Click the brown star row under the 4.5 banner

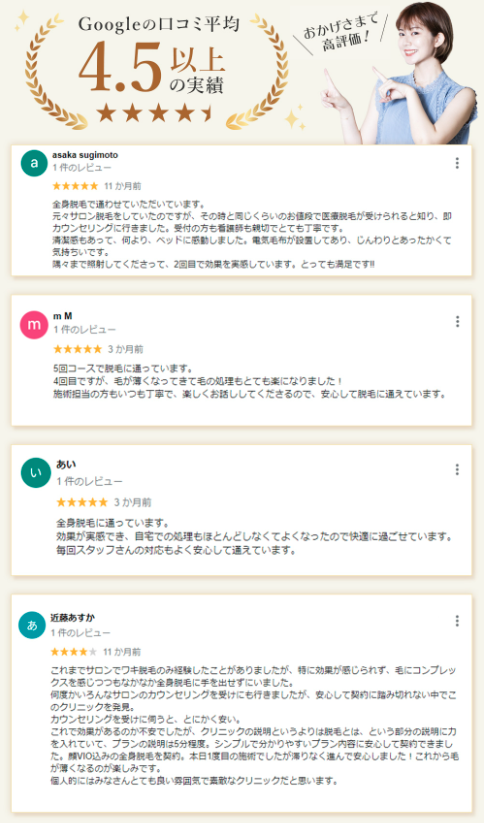[x=155, y=112]
